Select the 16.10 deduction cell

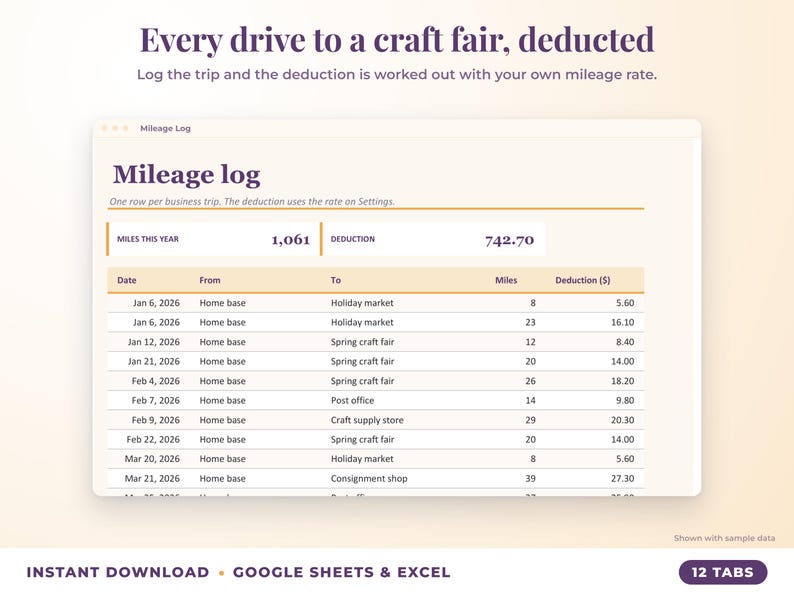coord(622,322)
